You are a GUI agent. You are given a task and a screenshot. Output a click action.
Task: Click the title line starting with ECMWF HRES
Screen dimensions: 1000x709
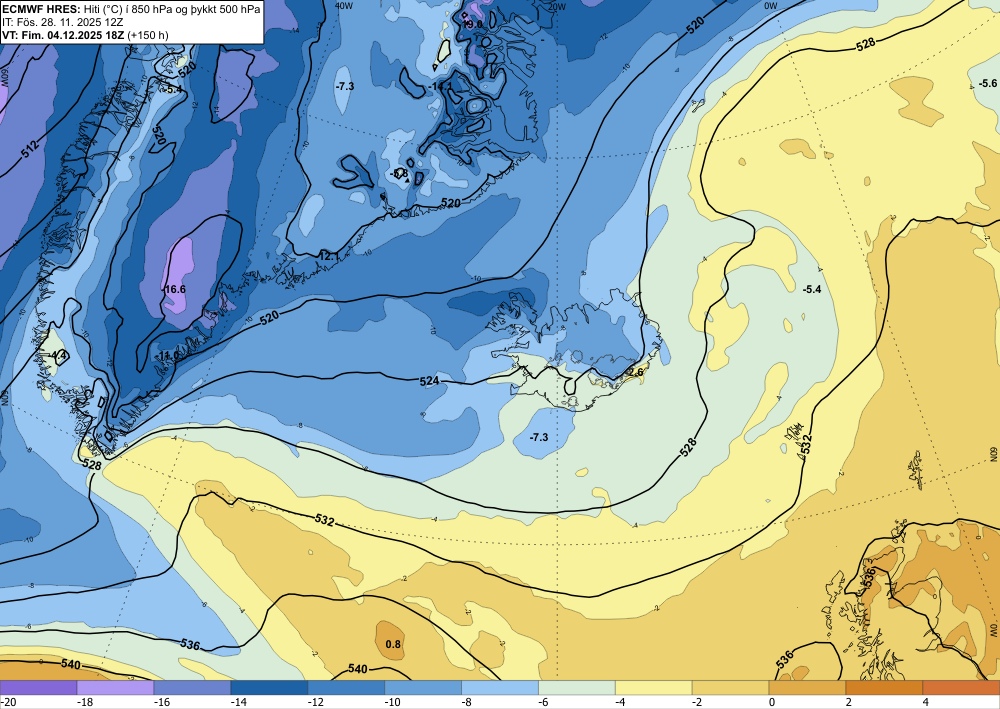pos(131,9)
